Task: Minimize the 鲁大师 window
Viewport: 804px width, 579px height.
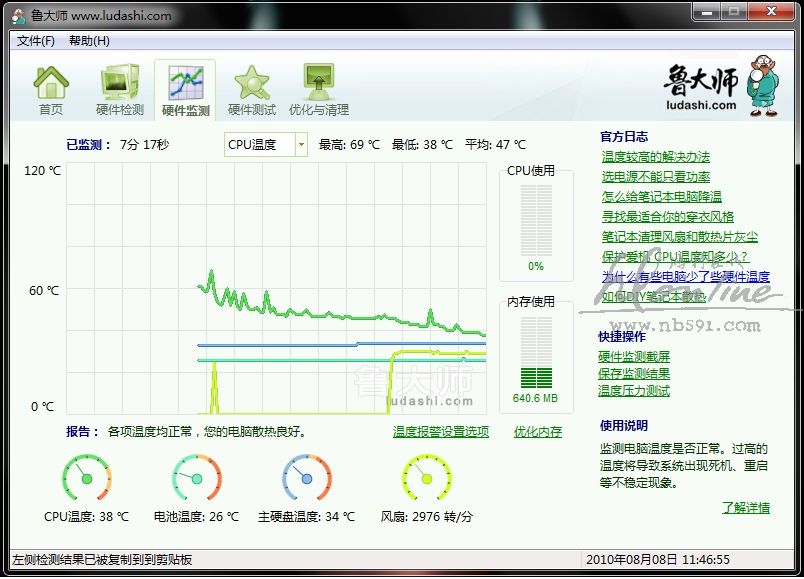Action: [707, 12]
